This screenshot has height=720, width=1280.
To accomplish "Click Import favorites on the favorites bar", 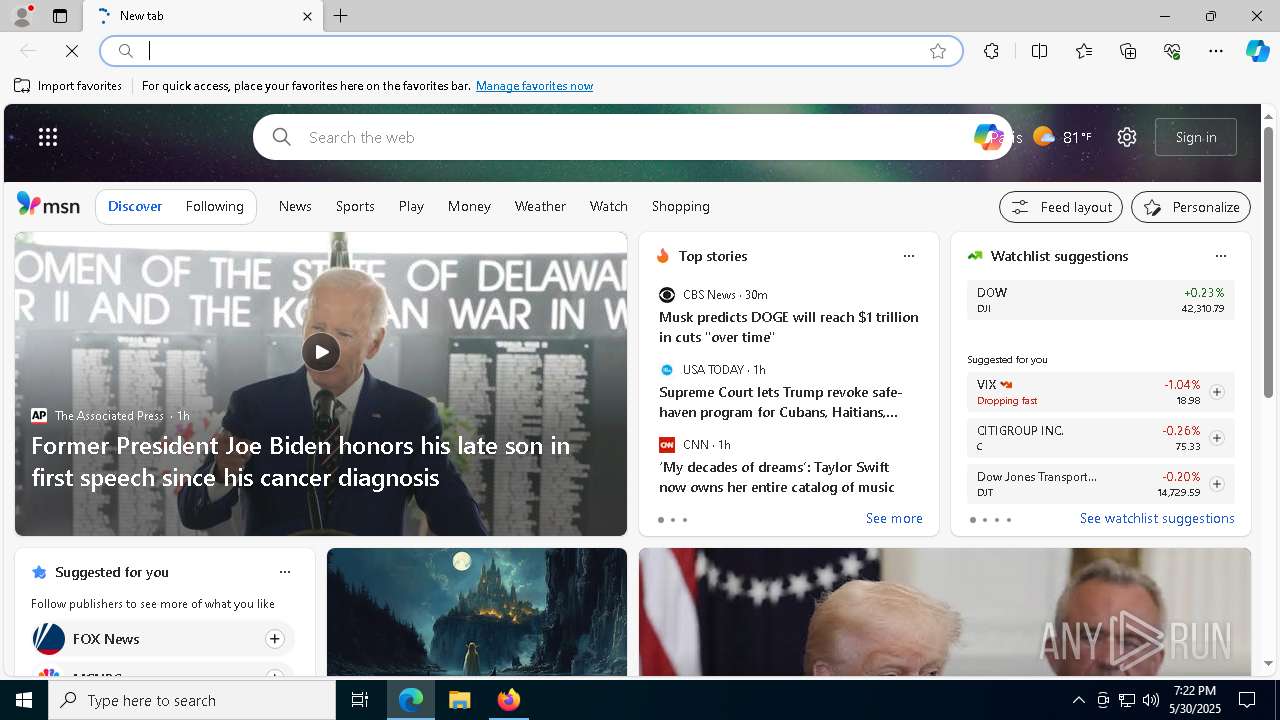I will pos(68,86).
